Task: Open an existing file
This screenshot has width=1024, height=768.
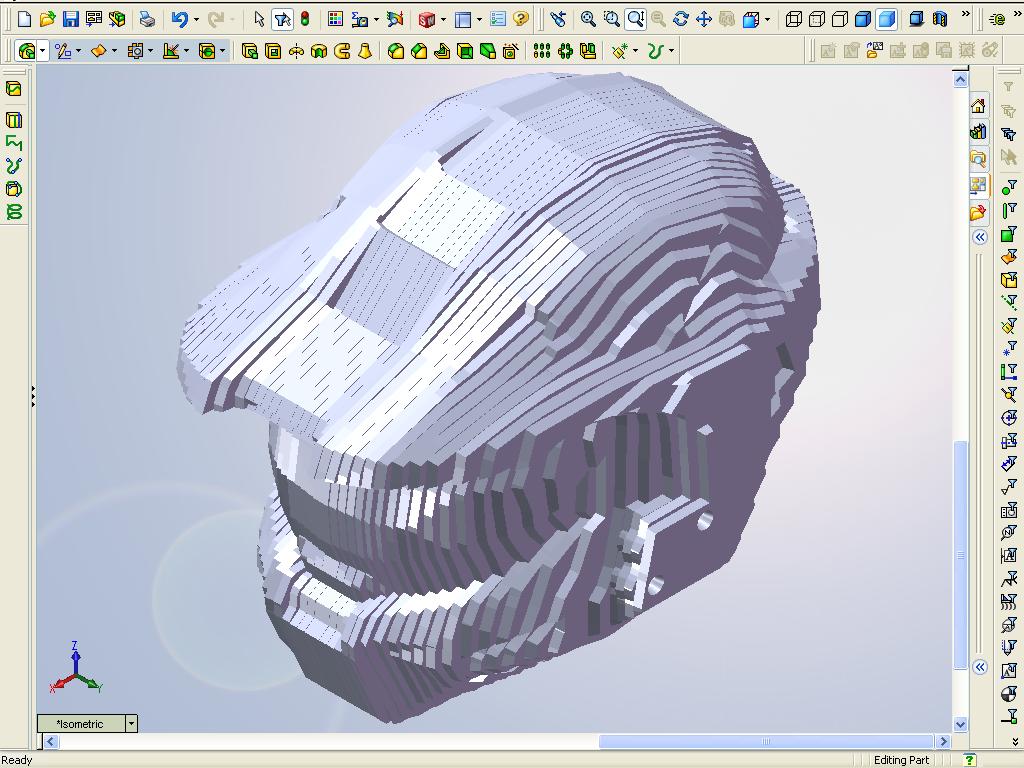Action: tap(47, 20)
